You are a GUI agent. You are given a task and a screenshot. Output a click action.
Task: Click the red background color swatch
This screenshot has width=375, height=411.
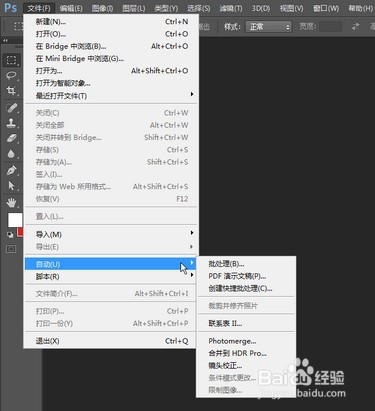click(20, 232)
